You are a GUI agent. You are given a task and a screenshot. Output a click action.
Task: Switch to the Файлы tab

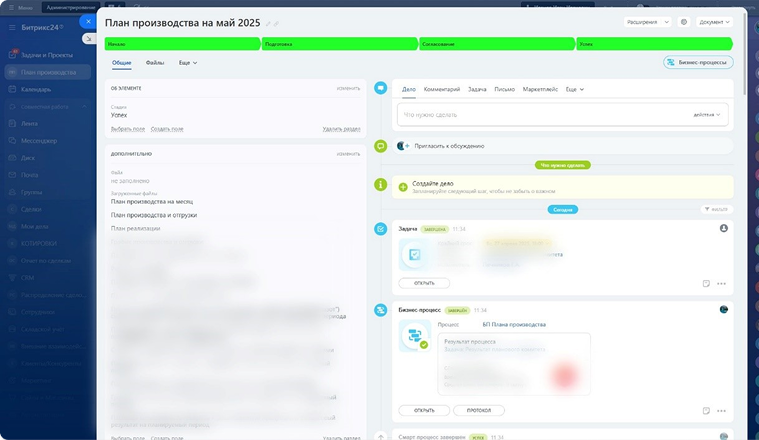(x=155, y=63)
